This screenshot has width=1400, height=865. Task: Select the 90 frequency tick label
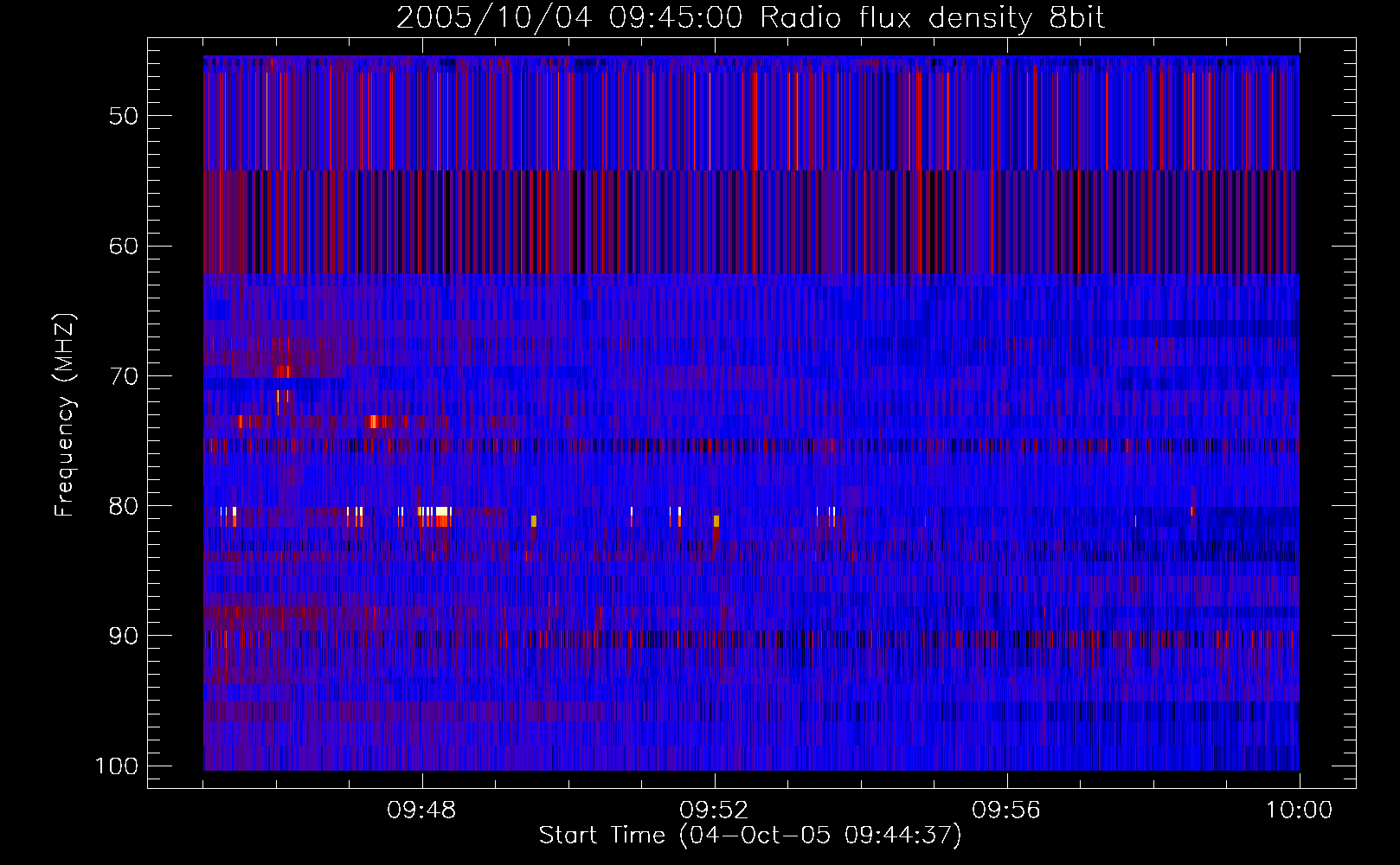coord(124,636)
